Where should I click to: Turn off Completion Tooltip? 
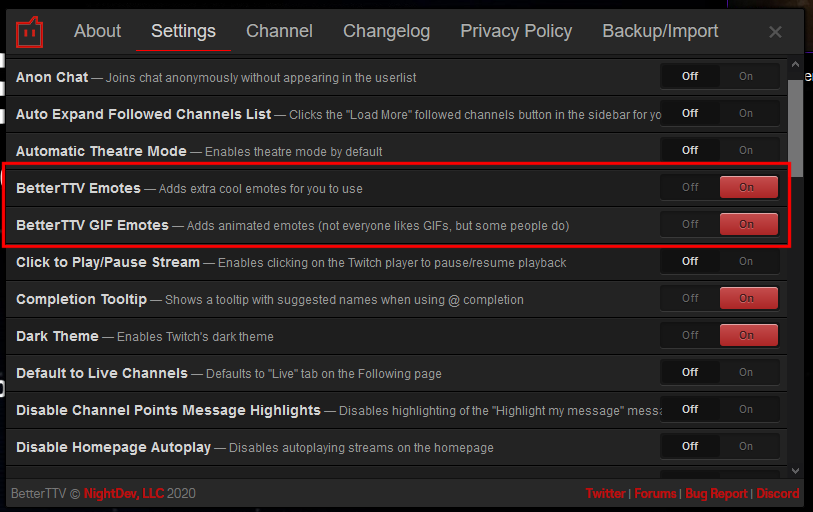(690, 298)
